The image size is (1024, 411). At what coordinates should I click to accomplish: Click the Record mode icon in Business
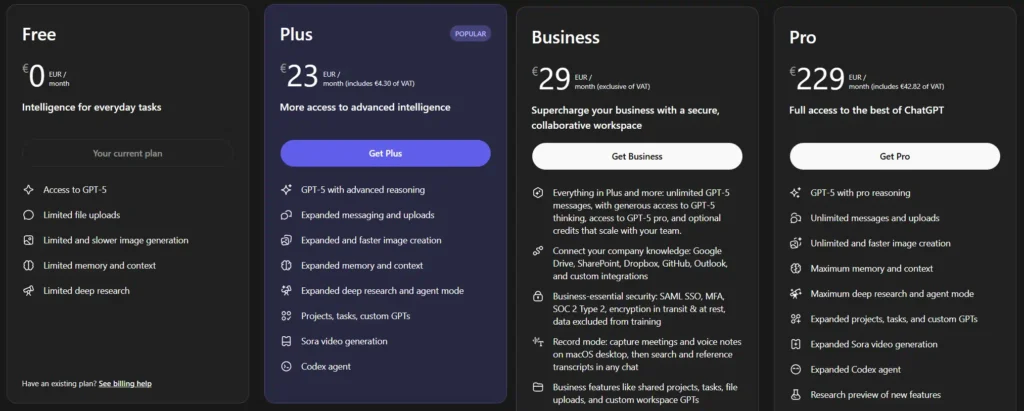(538, 341)
